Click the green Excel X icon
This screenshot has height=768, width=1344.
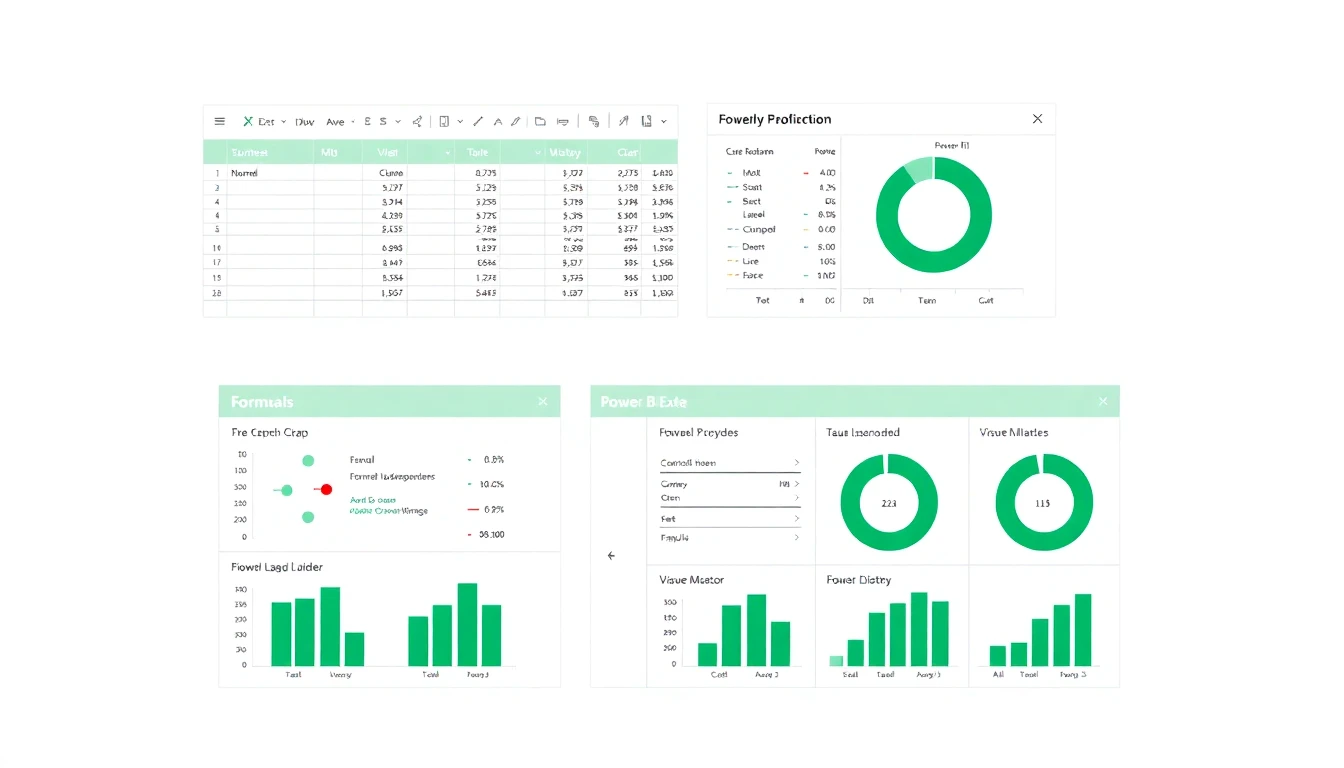[247, 121]
